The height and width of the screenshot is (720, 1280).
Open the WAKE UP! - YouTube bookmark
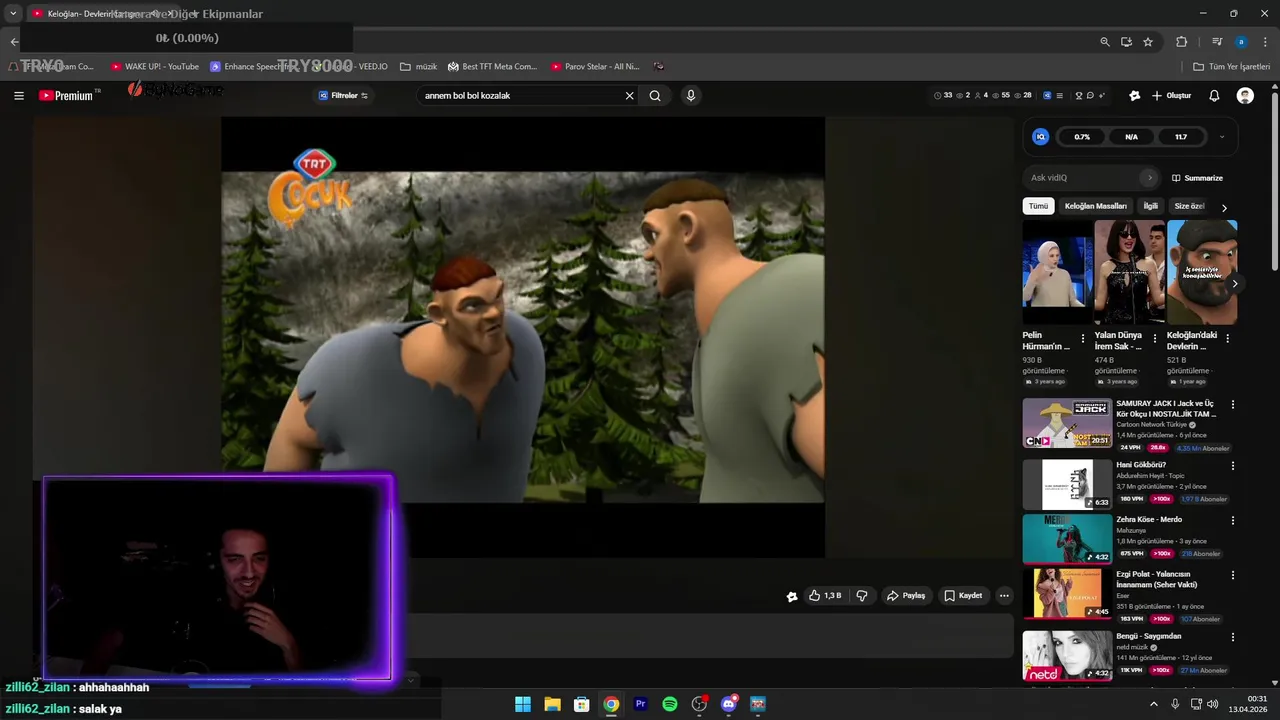[x=155, y=67]
